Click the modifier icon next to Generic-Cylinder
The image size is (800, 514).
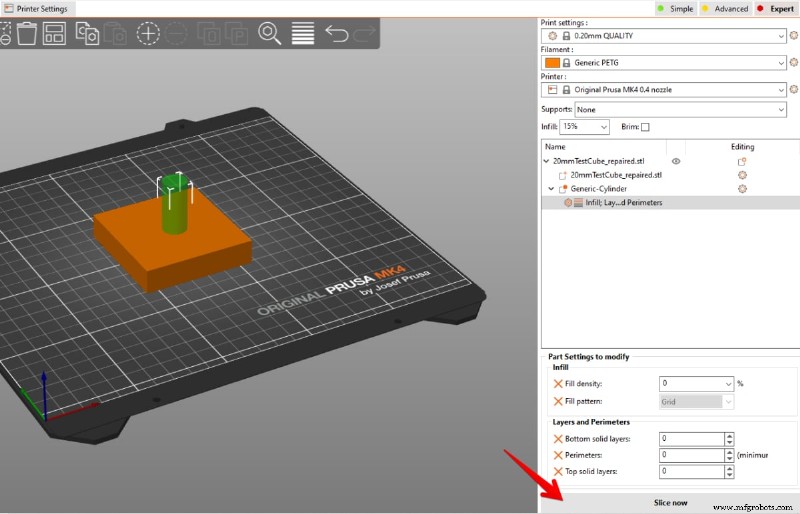point(563,189)
